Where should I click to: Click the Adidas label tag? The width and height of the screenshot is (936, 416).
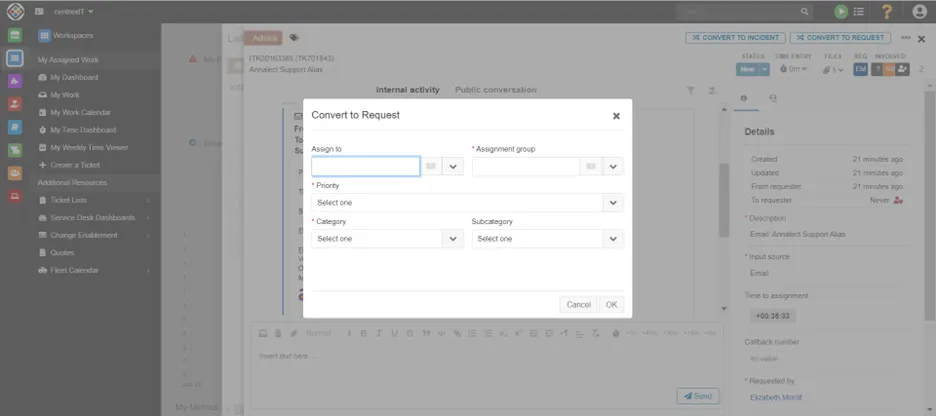coord(263,38)
